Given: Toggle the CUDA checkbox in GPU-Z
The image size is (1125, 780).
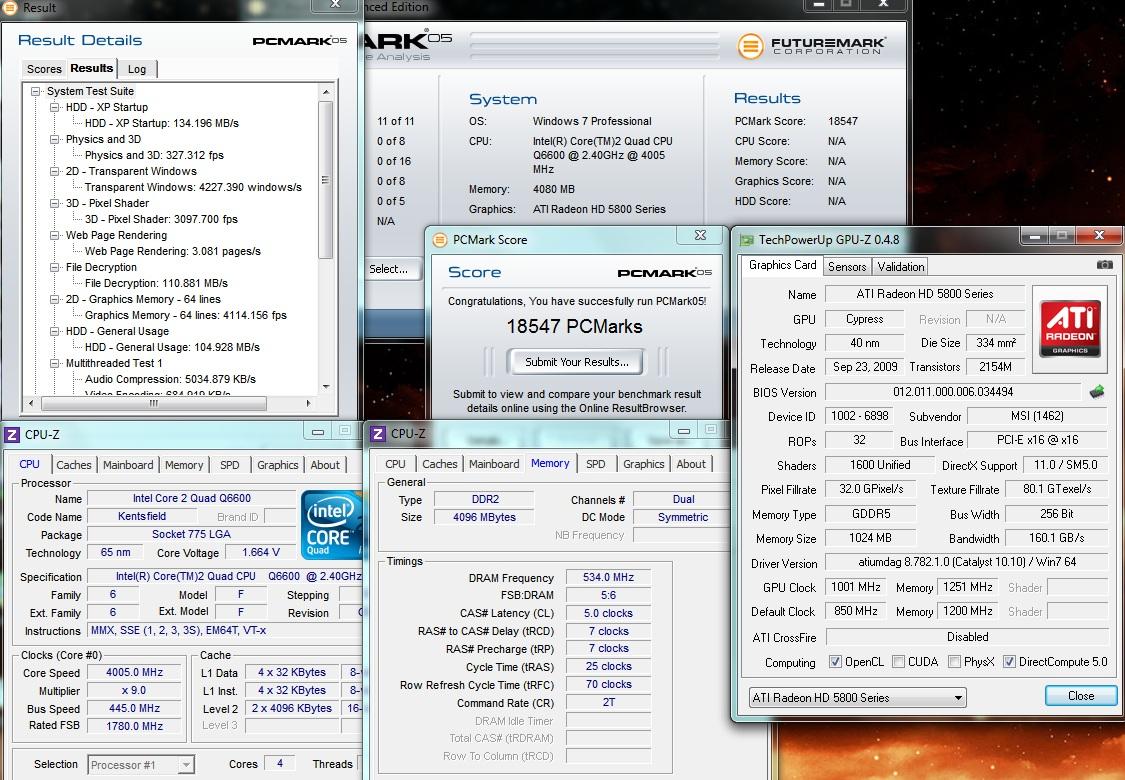Looking at the screenshot, I should click(x=898, y=662).
